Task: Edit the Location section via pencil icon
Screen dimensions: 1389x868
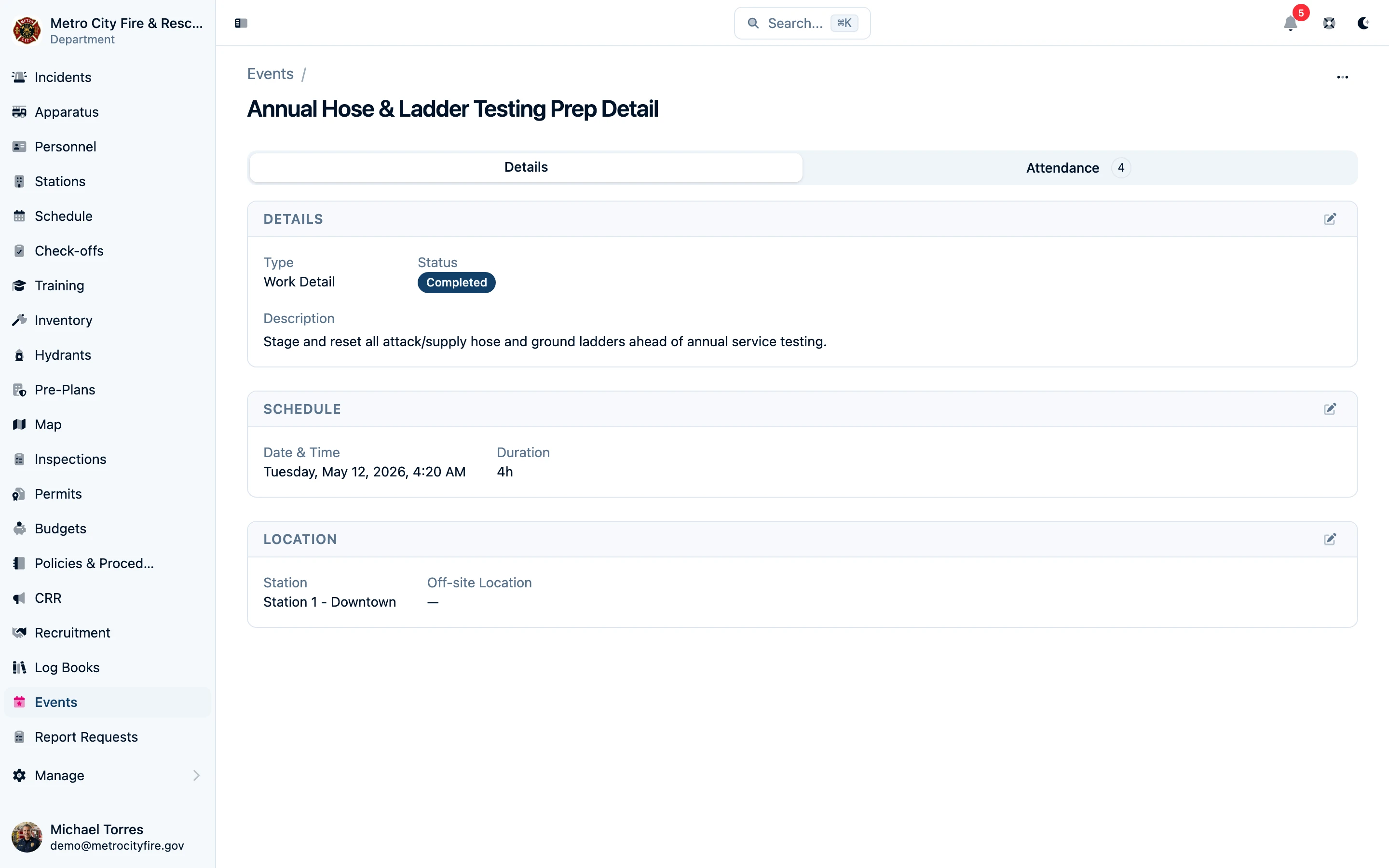Action: (x=1330, y=539)
